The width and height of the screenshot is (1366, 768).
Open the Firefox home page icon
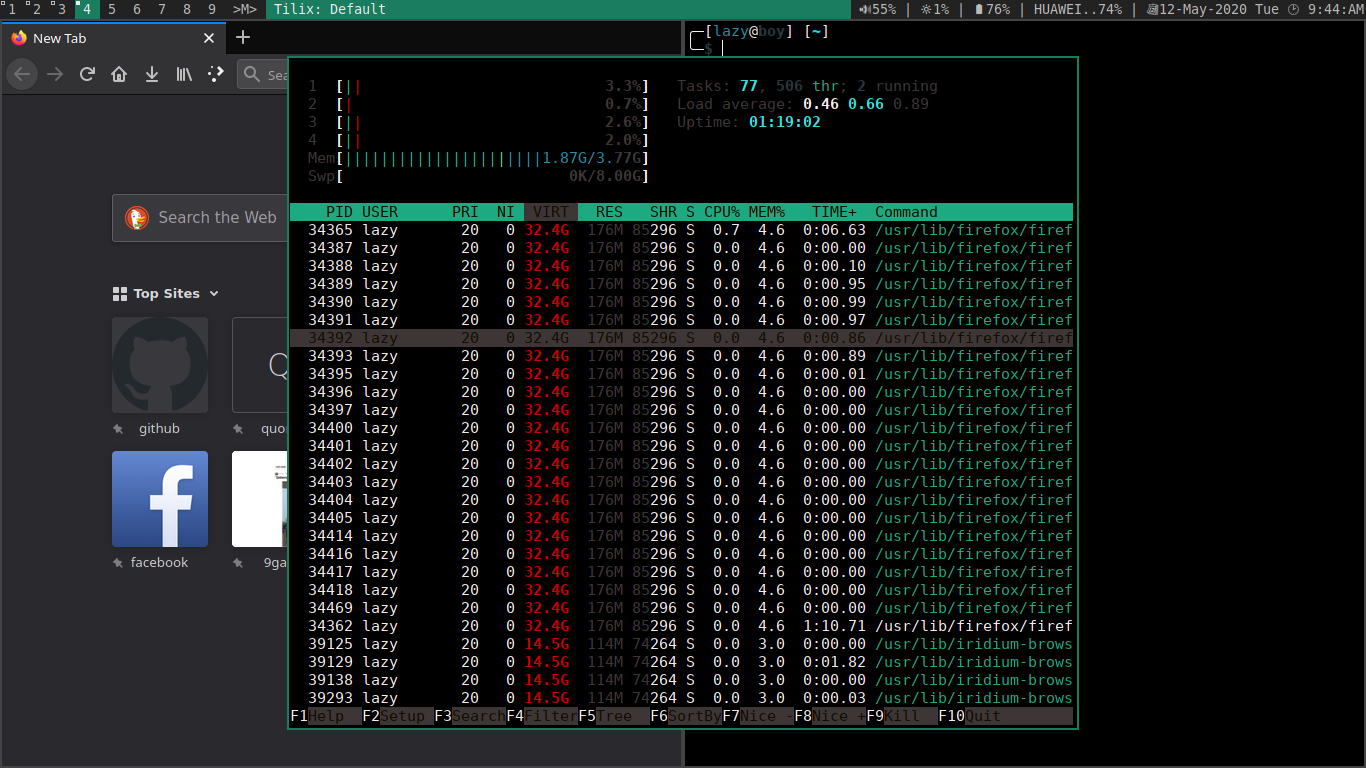click(x=119, y=74)
